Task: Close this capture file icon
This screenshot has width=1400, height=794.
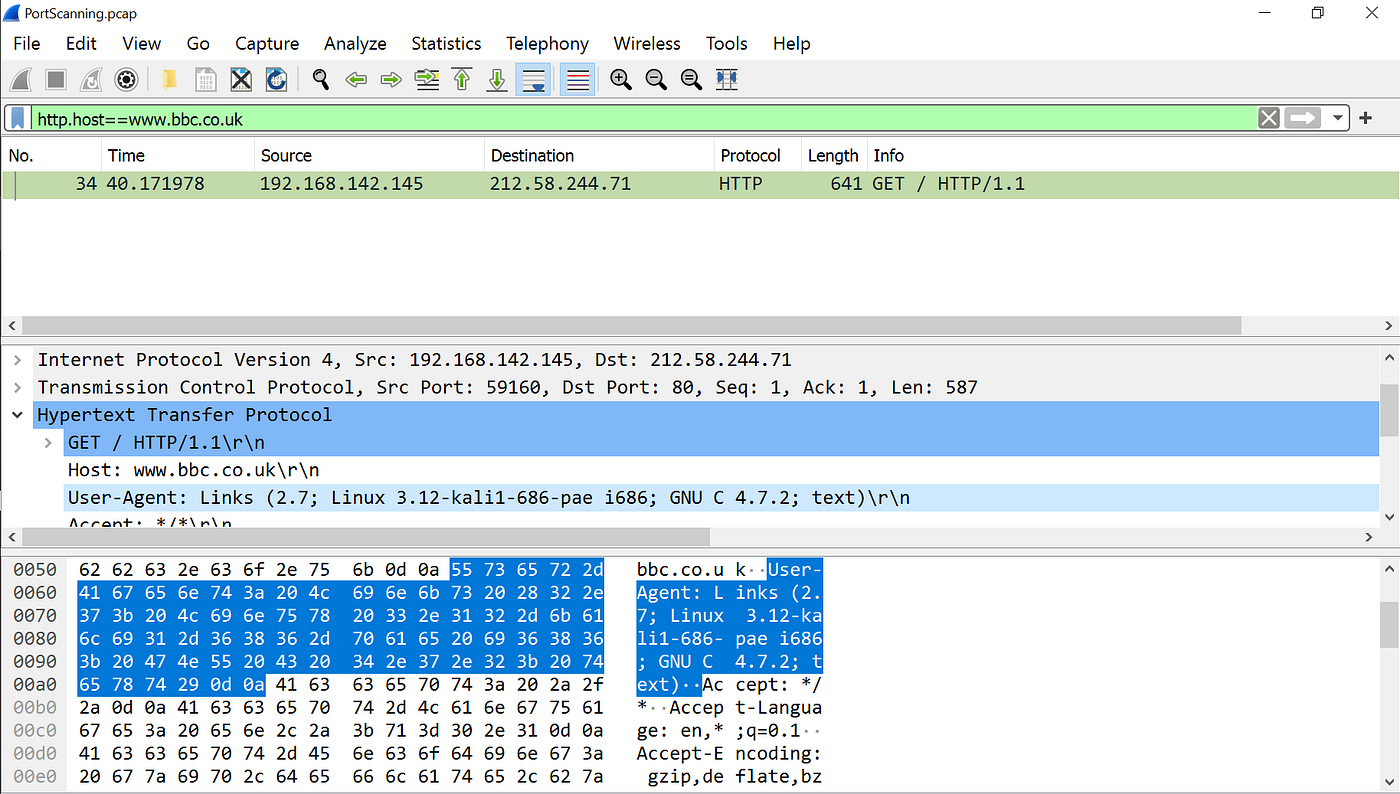Action: 241,80
